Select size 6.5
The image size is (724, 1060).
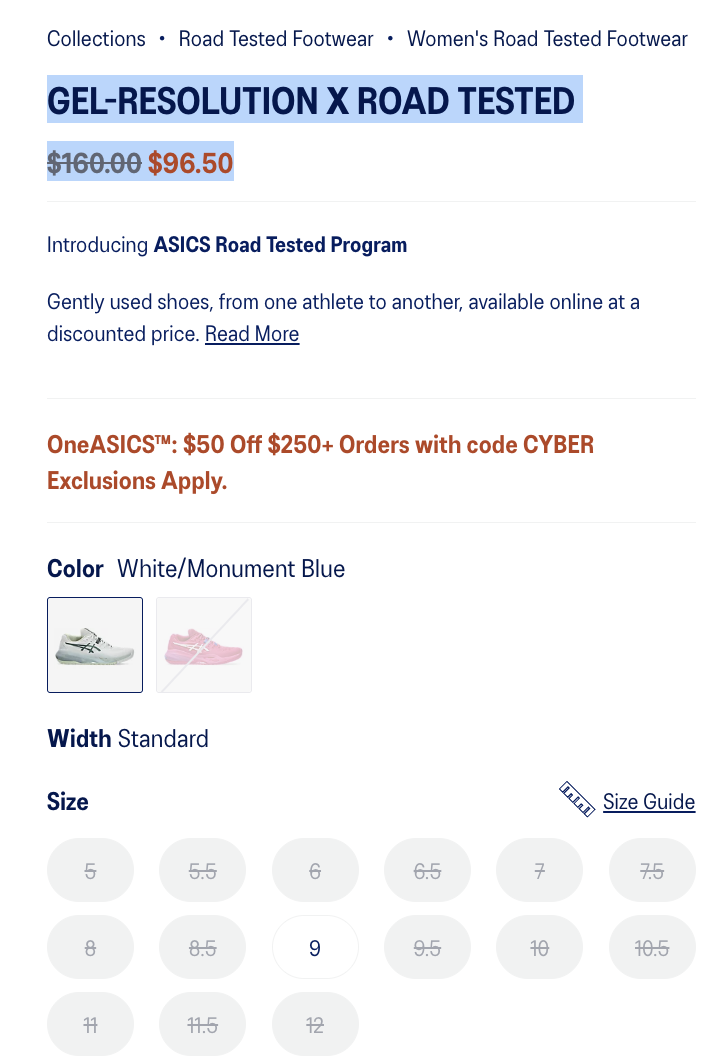point(427,871)
